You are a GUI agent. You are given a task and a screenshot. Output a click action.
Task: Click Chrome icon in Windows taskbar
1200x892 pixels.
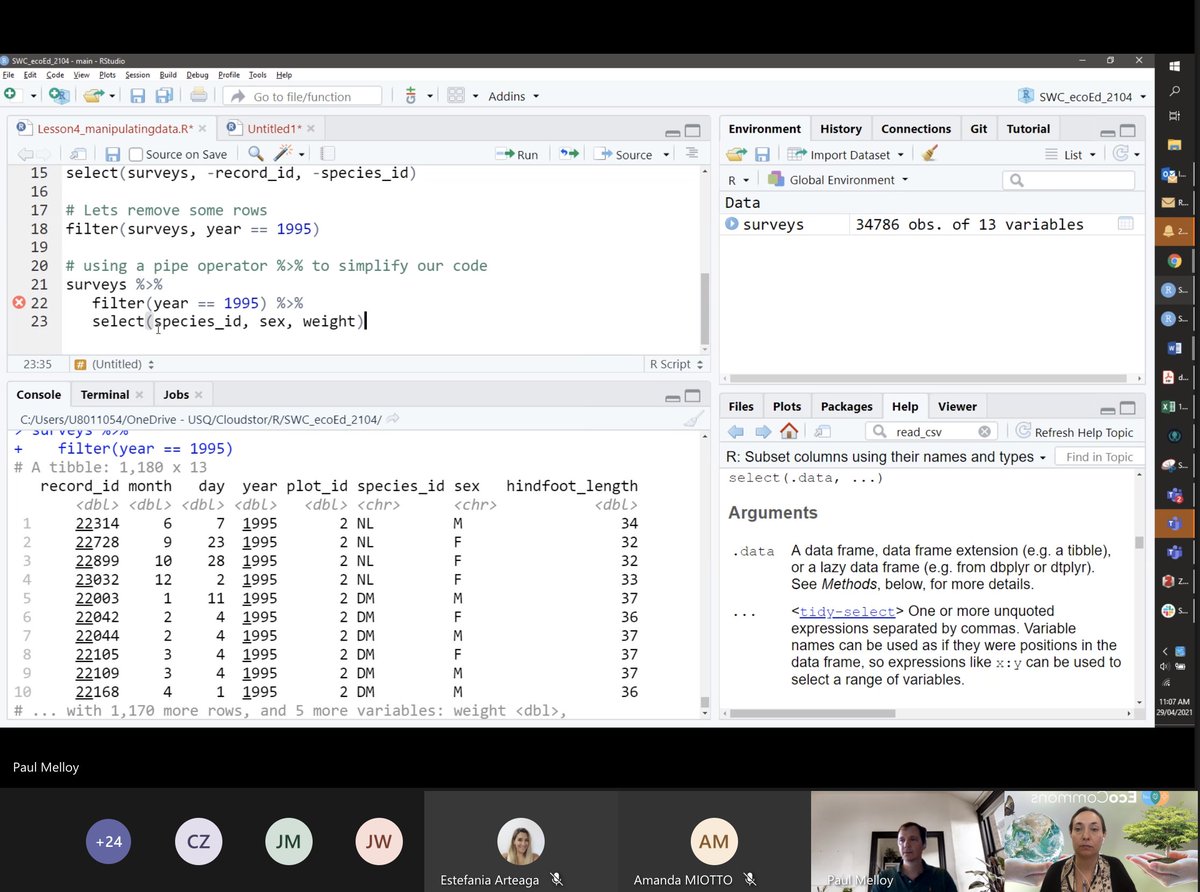click(x=1174, y=261)
